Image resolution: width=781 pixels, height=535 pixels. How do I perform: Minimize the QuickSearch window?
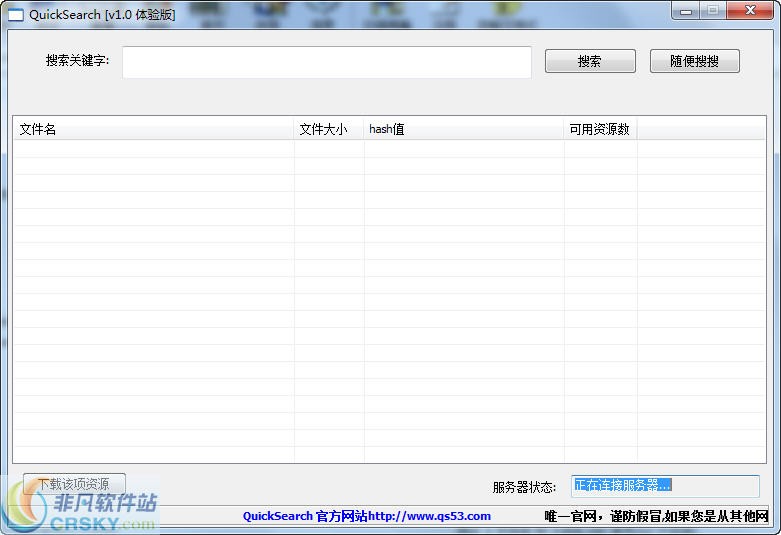pos(686,11)
